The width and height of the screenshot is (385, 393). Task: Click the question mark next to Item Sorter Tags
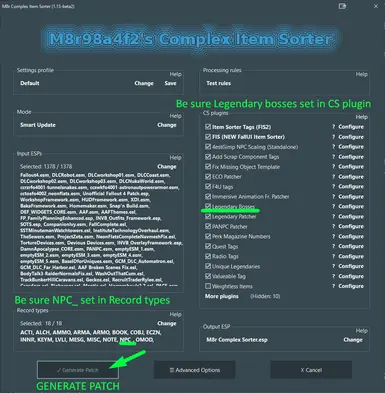tap(333, 127)
